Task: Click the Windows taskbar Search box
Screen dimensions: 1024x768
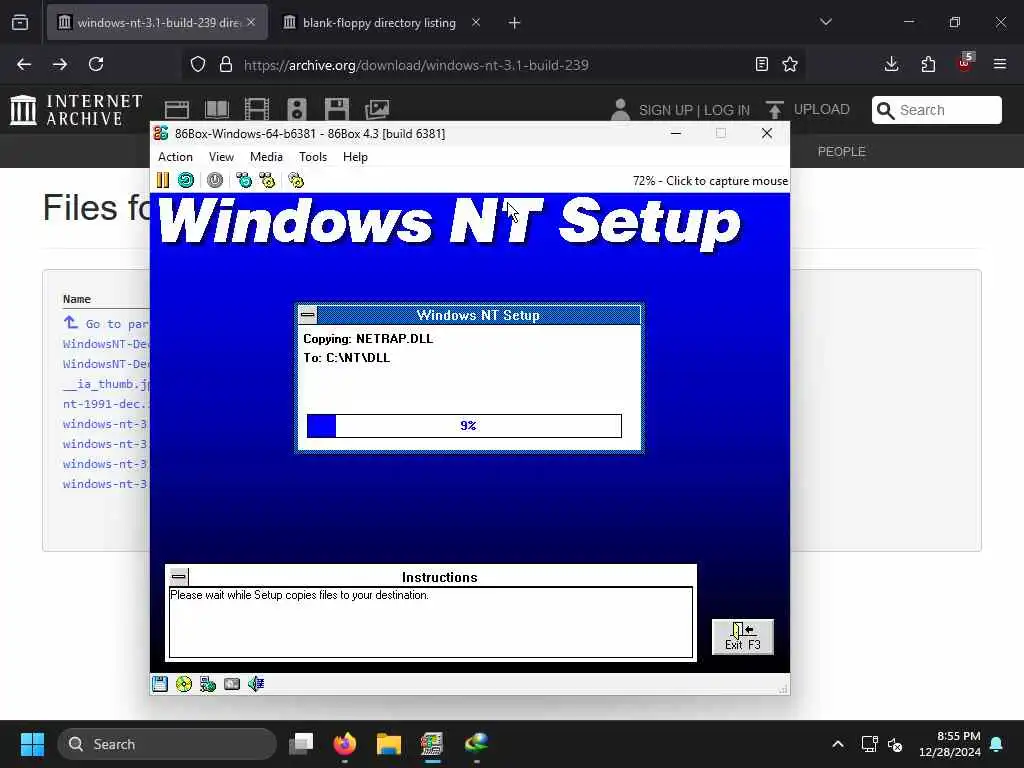Action: point(167,744)
